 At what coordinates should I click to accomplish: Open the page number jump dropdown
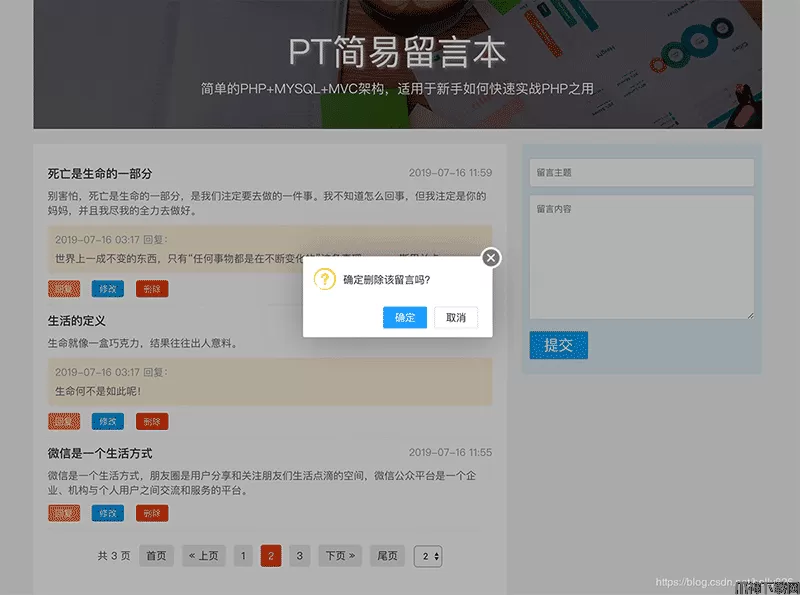point(428,556)
